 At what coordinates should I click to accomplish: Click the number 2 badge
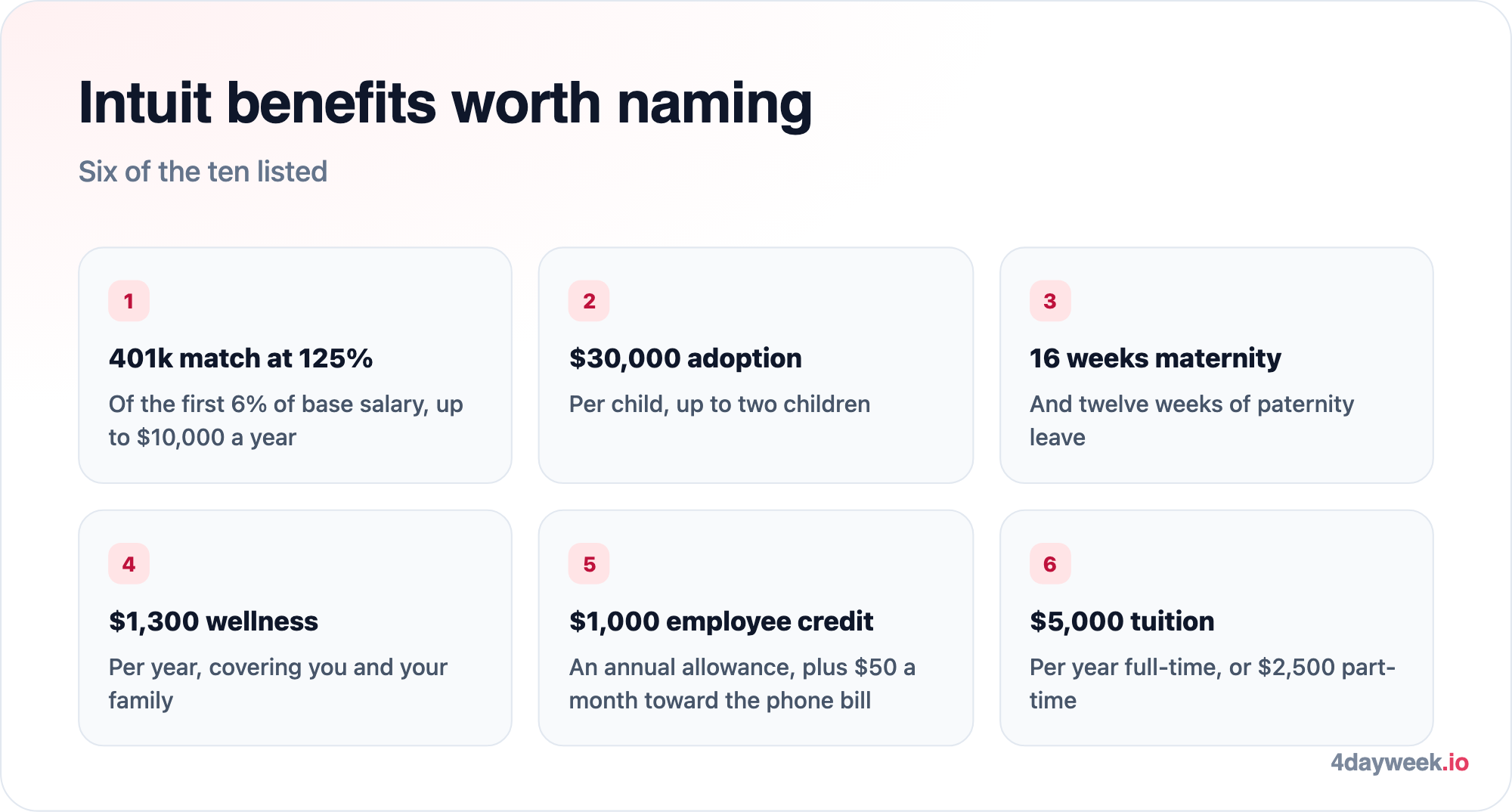(589, 301)
